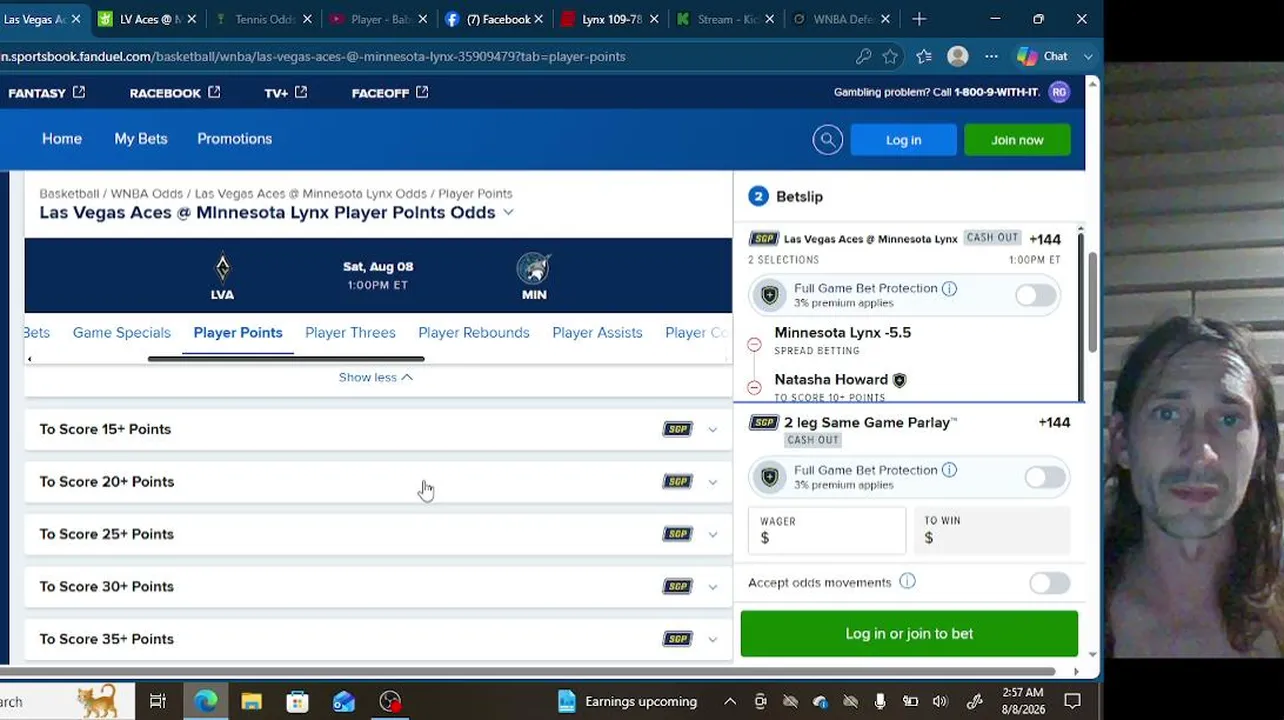The image size is (1284, 720).
Task: Expand To Score 35+ Points market
Action: tap(713, 640)
